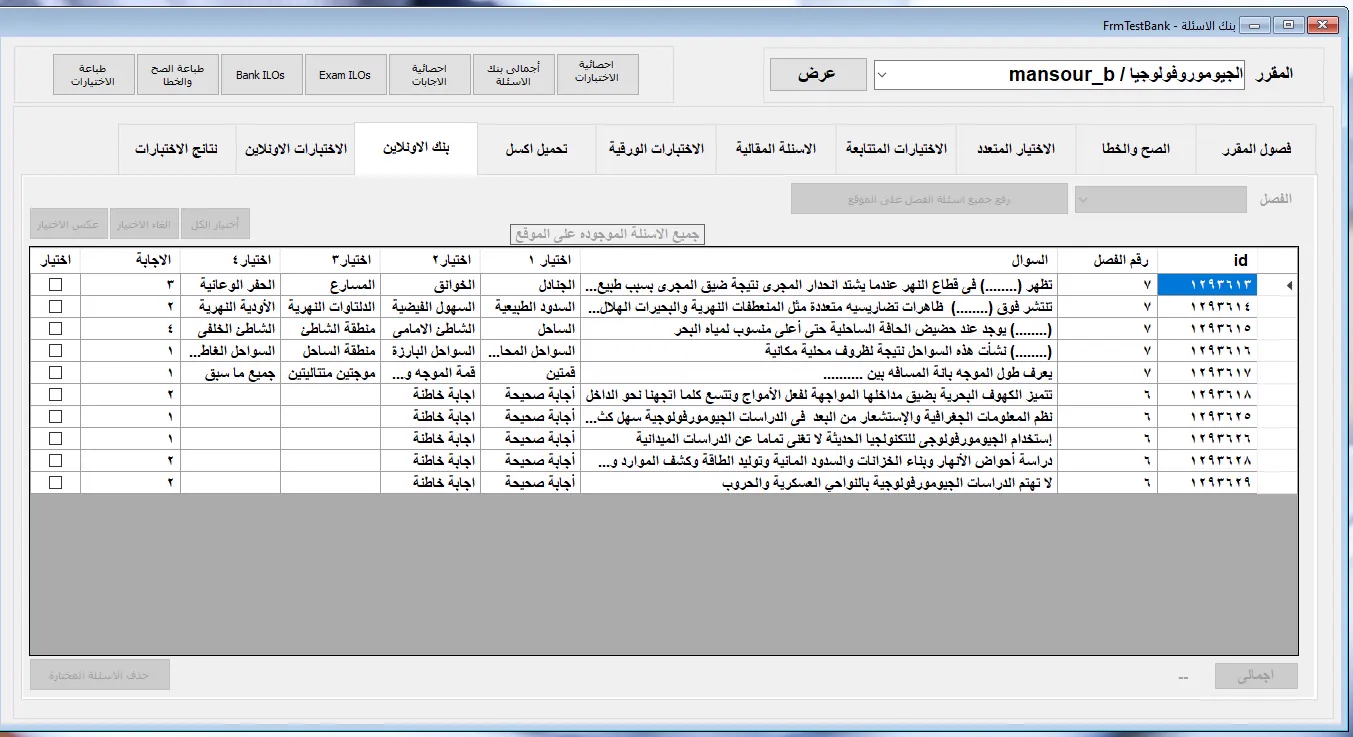Viewport: 1353px width, 737px height.
Task: Tick the checkbox in row 1293629
Action: (55, 483)
